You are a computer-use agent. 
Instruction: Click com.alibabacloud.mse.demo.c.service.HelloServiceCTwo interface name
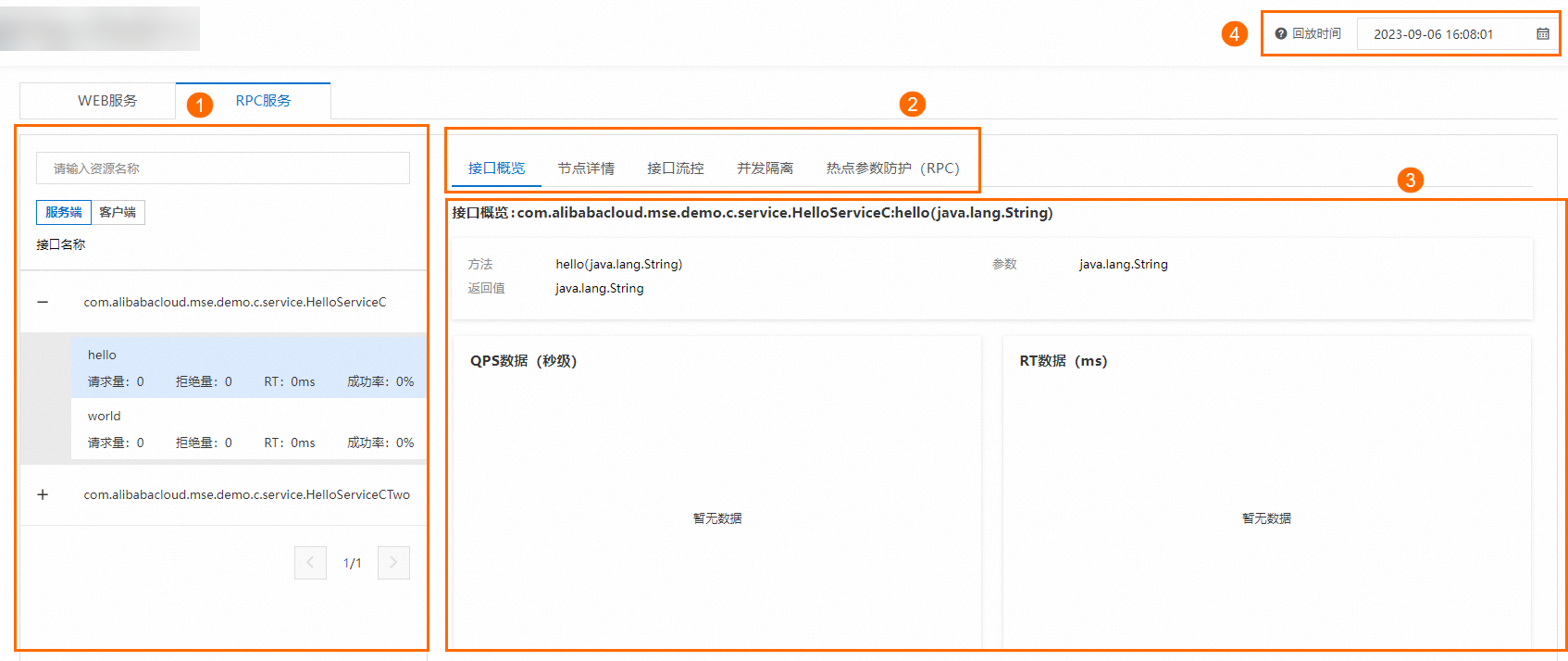[x=247, y=494]
